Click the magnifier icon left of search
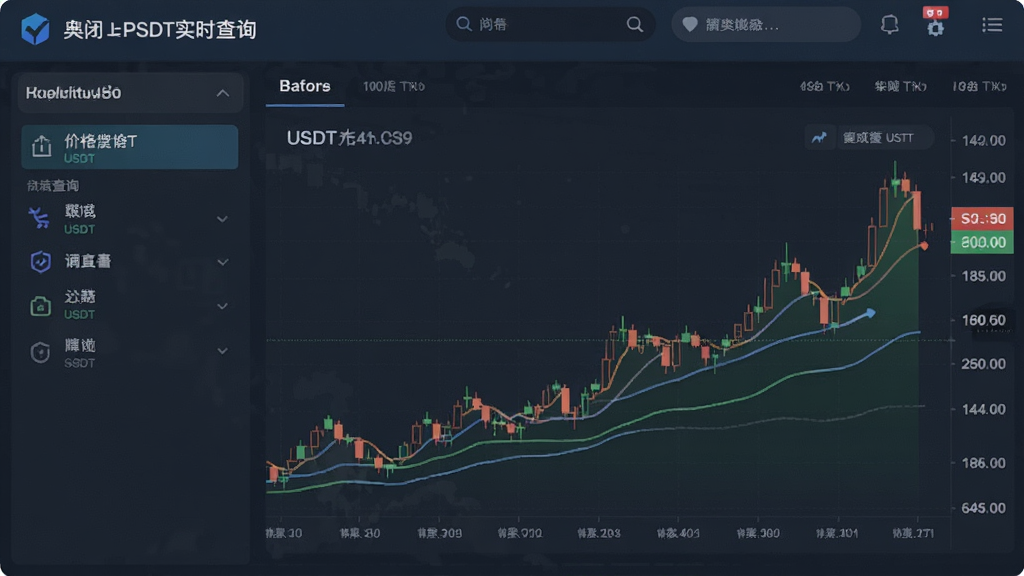Screen dimensions: 1024x576 (464, 24)
